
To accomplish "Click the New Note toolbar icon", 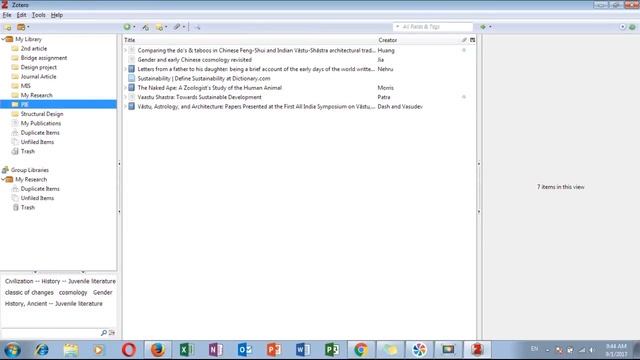I will [x=159, y=27].
